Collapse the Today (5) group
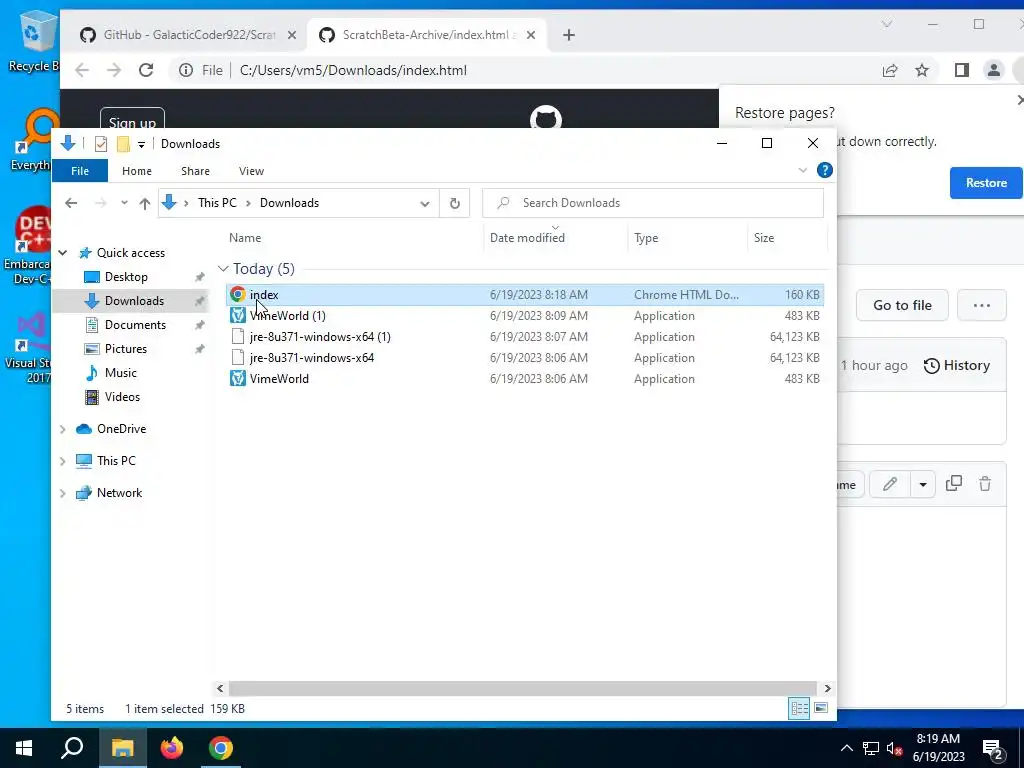The image size is (1024, 768). point(223,268)
